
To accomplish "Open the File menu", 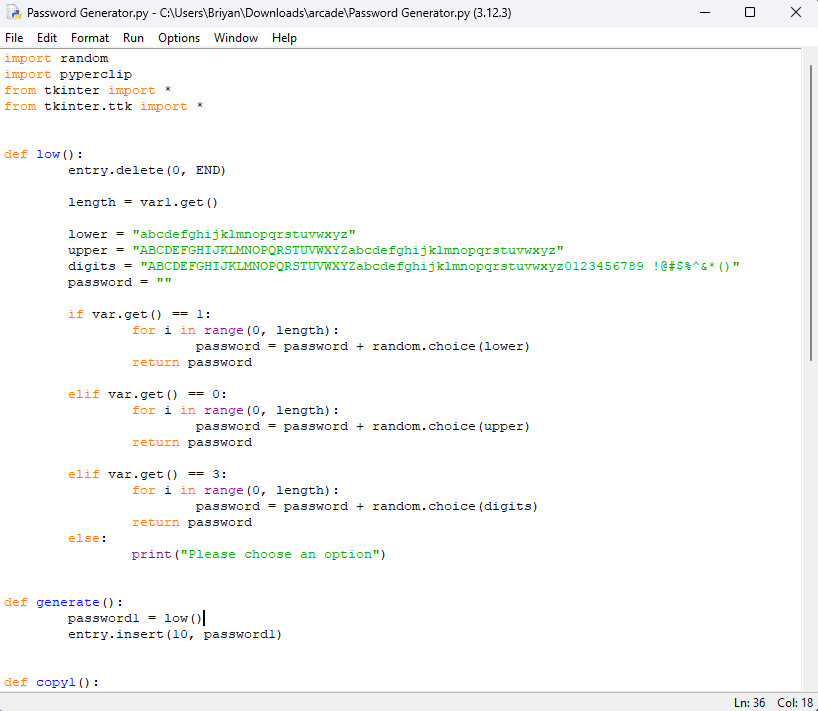I will 14,38.
